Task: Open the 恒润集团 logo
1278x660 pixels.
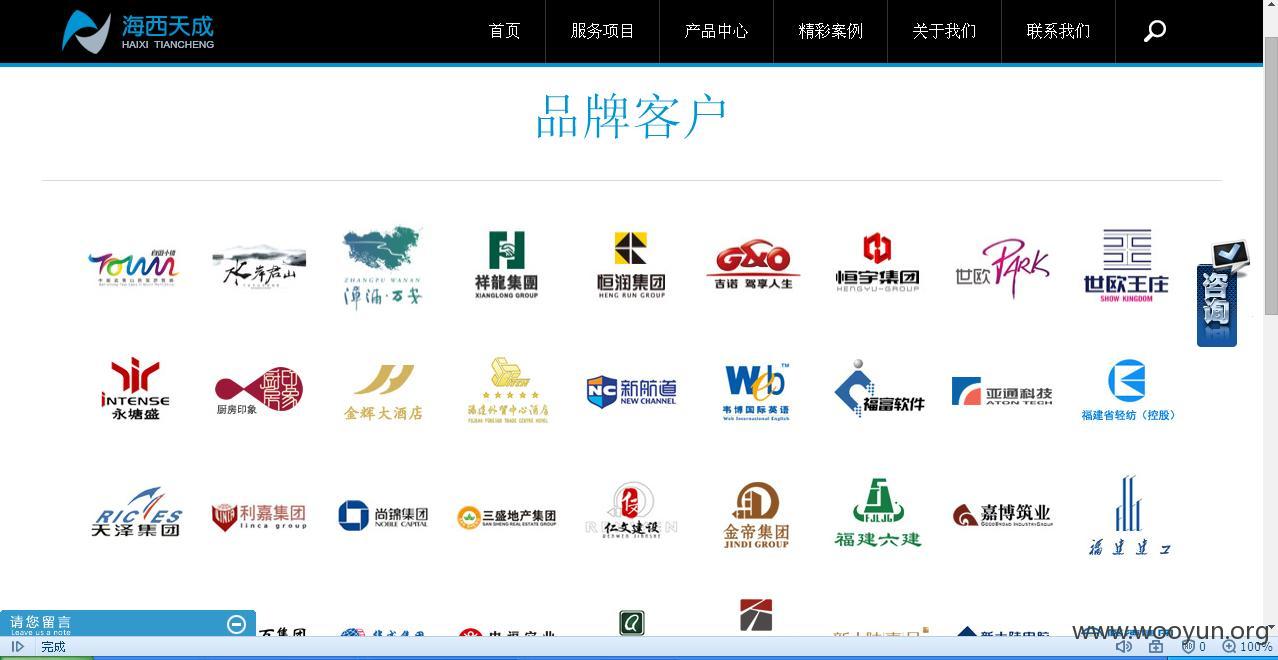Action: click(x=631, y=265)
